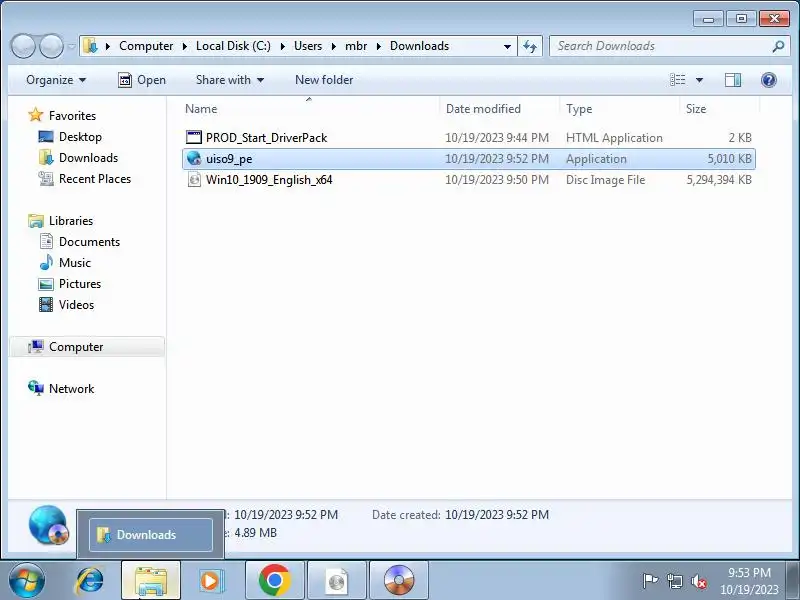This screenshot has width=800, height=600.
Task: Open the Help button
Action: coord(768,80)
